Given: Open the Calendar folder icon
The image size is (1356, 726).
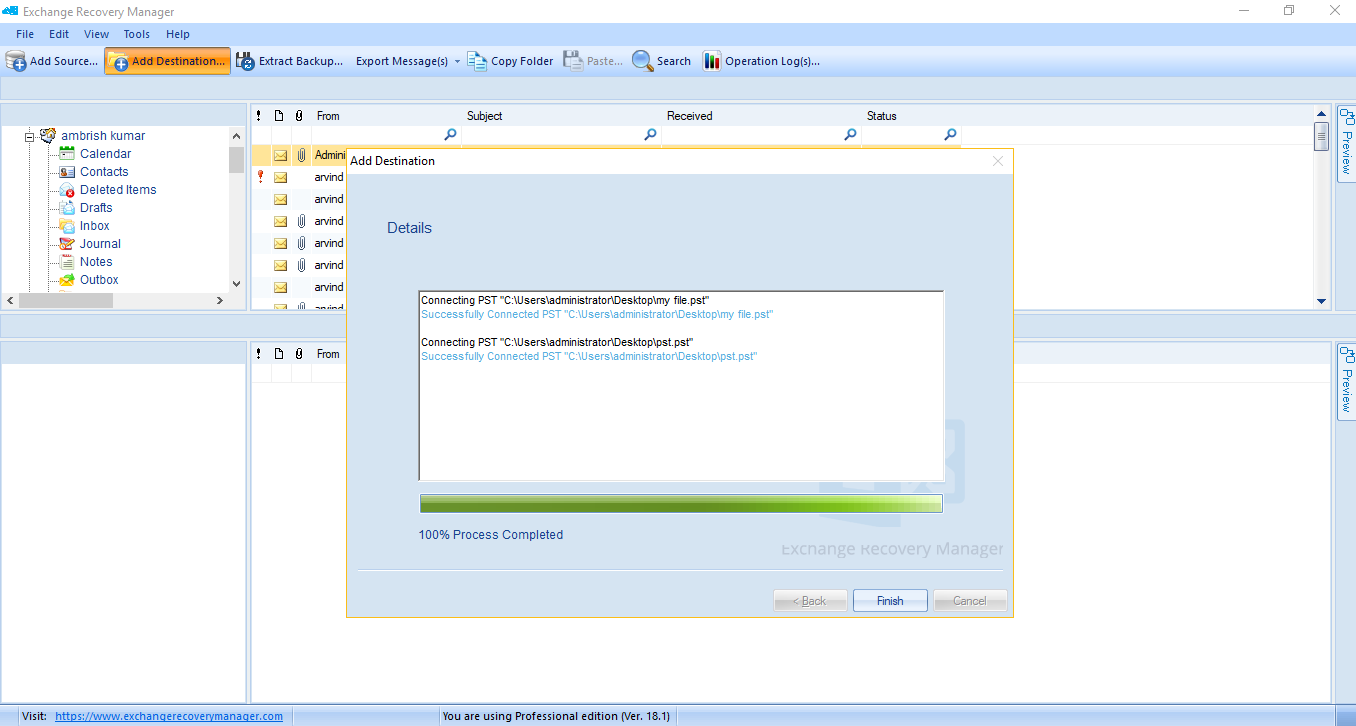Looking at the screenshot, I should tap(67, 153).
